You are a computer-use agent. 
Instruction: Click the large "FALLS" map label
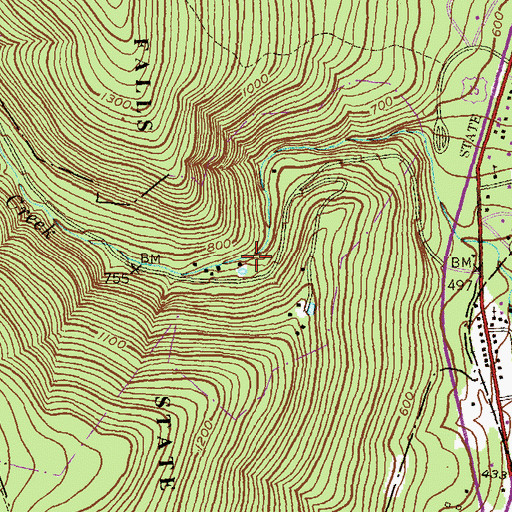pyautogui.click(x=144, y=84)
